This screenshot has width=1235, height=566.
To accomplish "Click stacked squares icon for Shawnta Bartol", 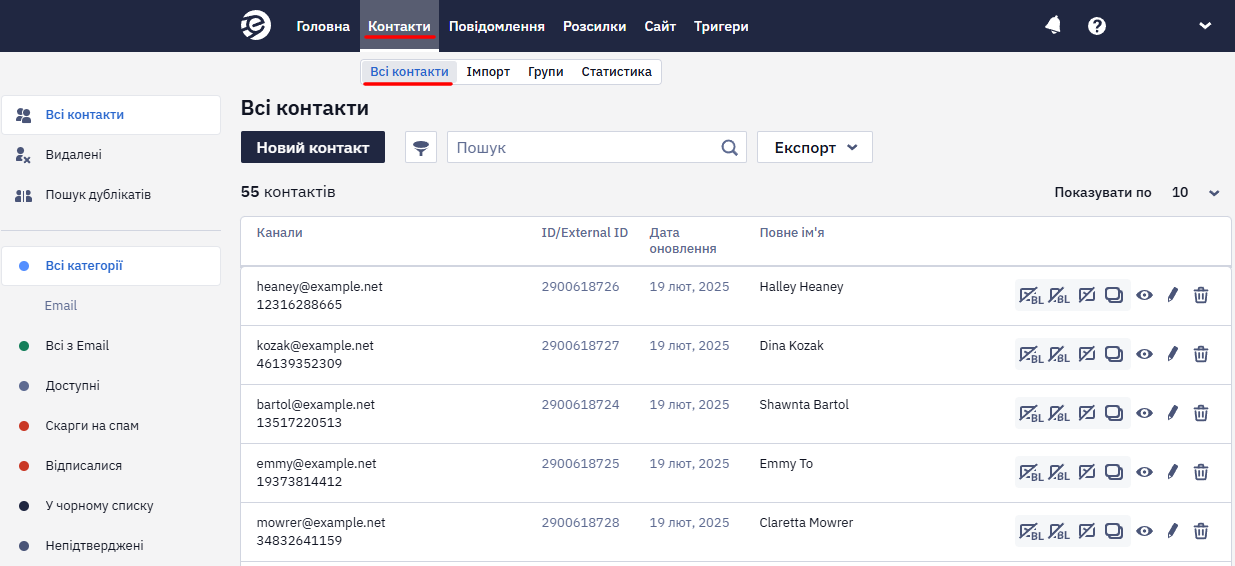I will pyautogui.click(x=1114, y=413).
